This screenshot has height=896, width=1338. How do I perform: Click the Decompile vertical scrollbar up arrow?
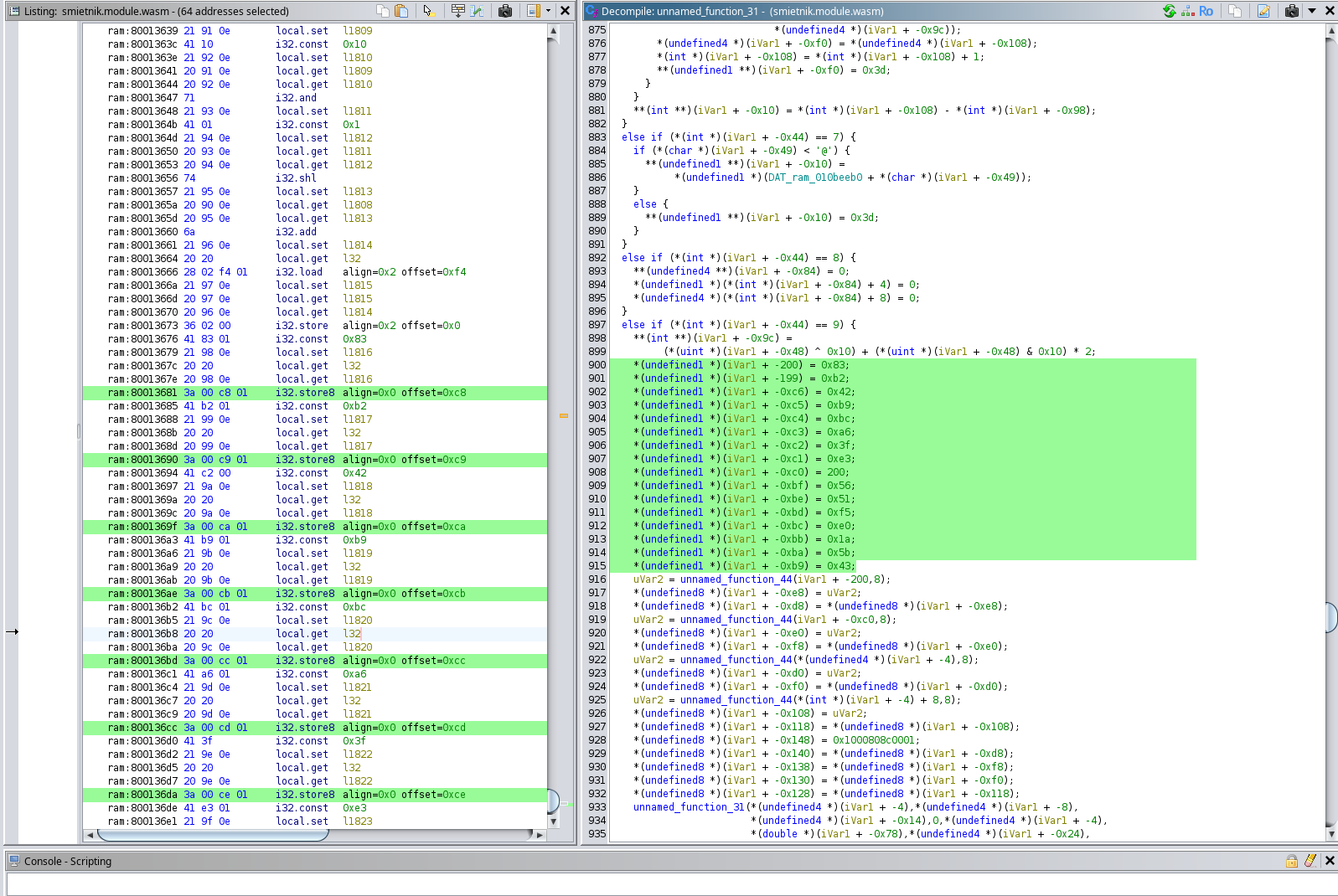[x=1332, y=30]
